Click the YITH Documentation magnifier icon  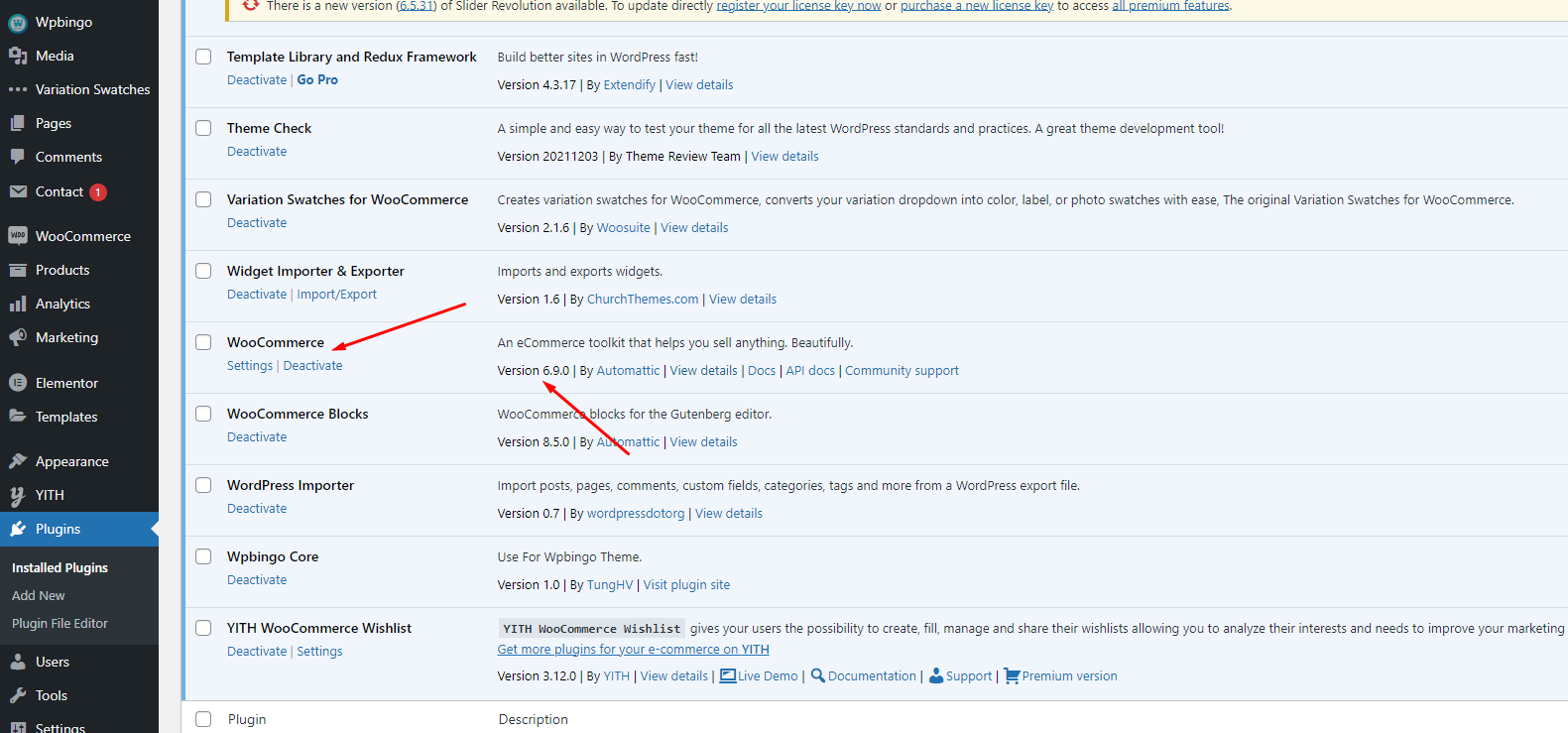pyautogui.click(x=818, y=675)
